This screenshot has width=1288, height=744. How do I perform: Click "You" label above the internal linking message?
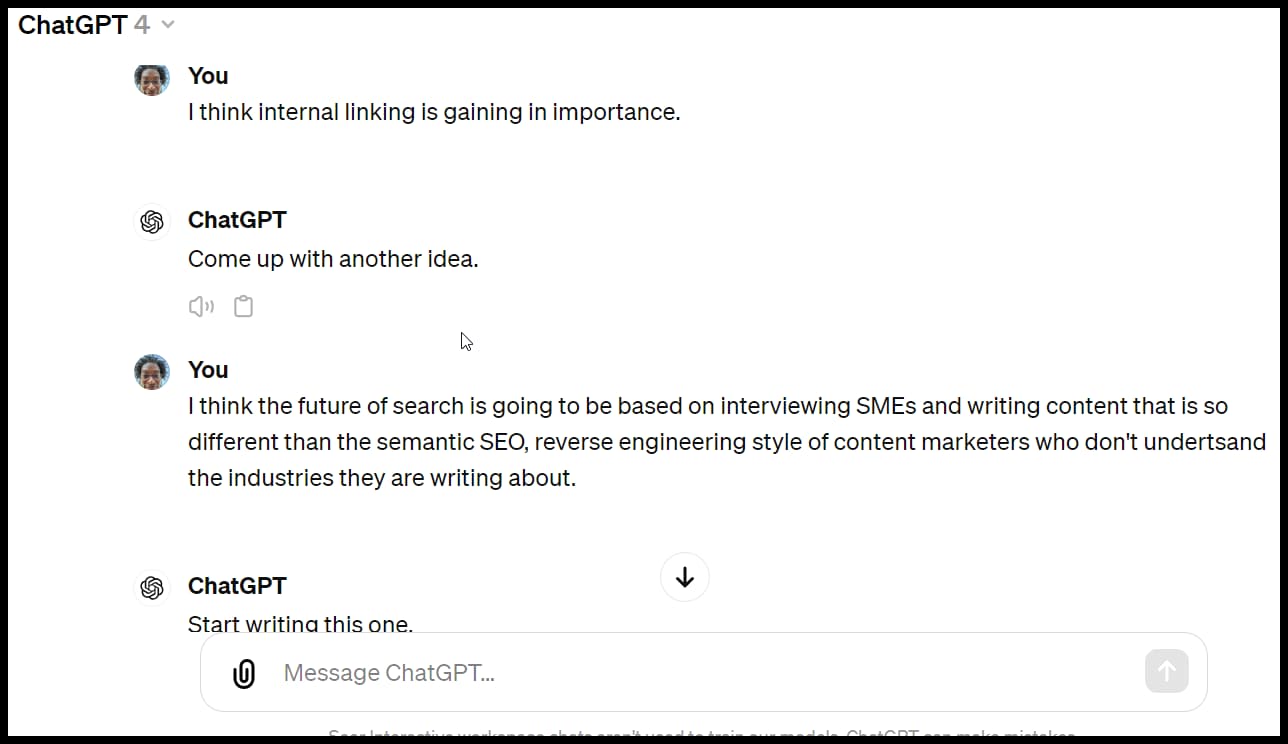[208, 76]
